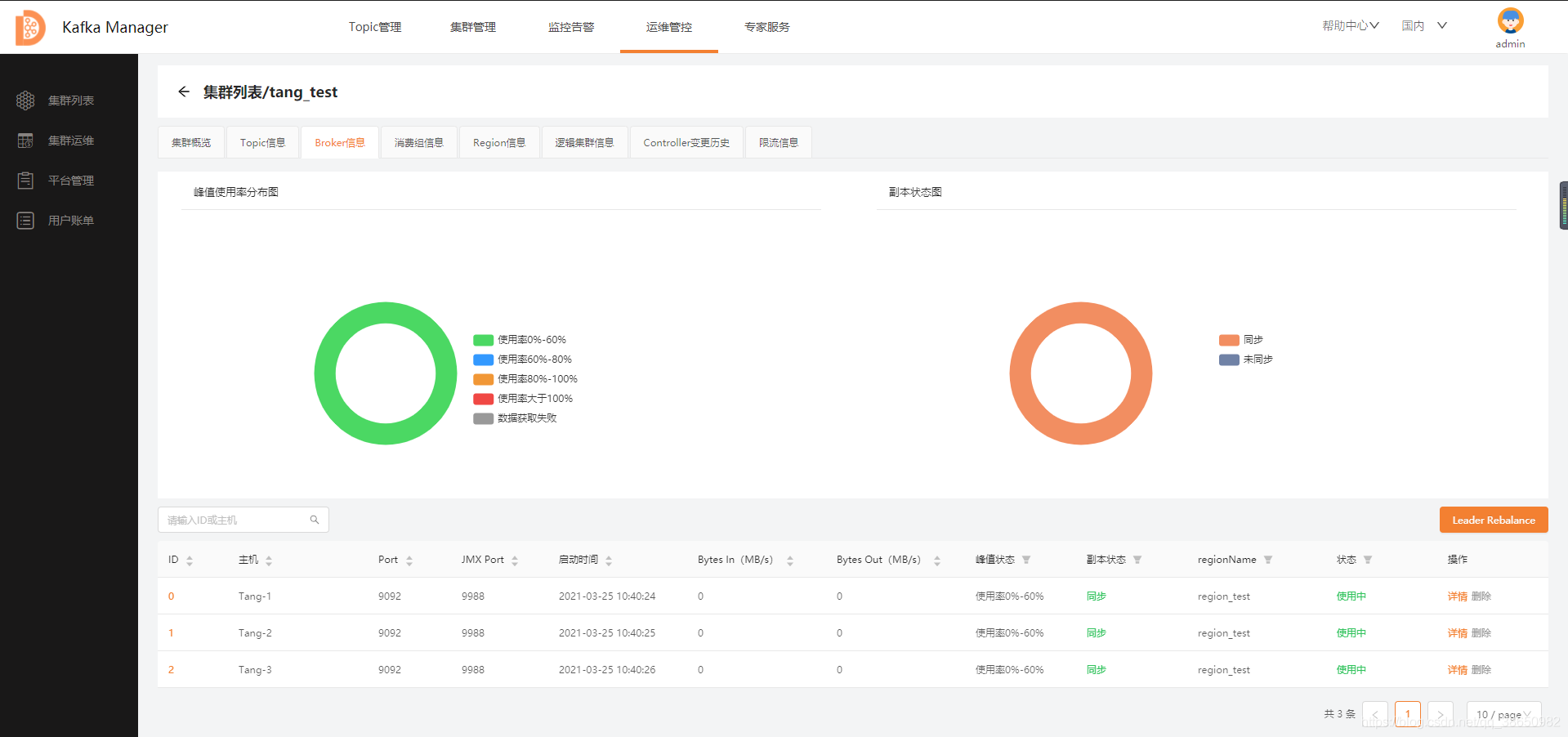
Task: Sort table by Port column
Action: click(409, 561)
